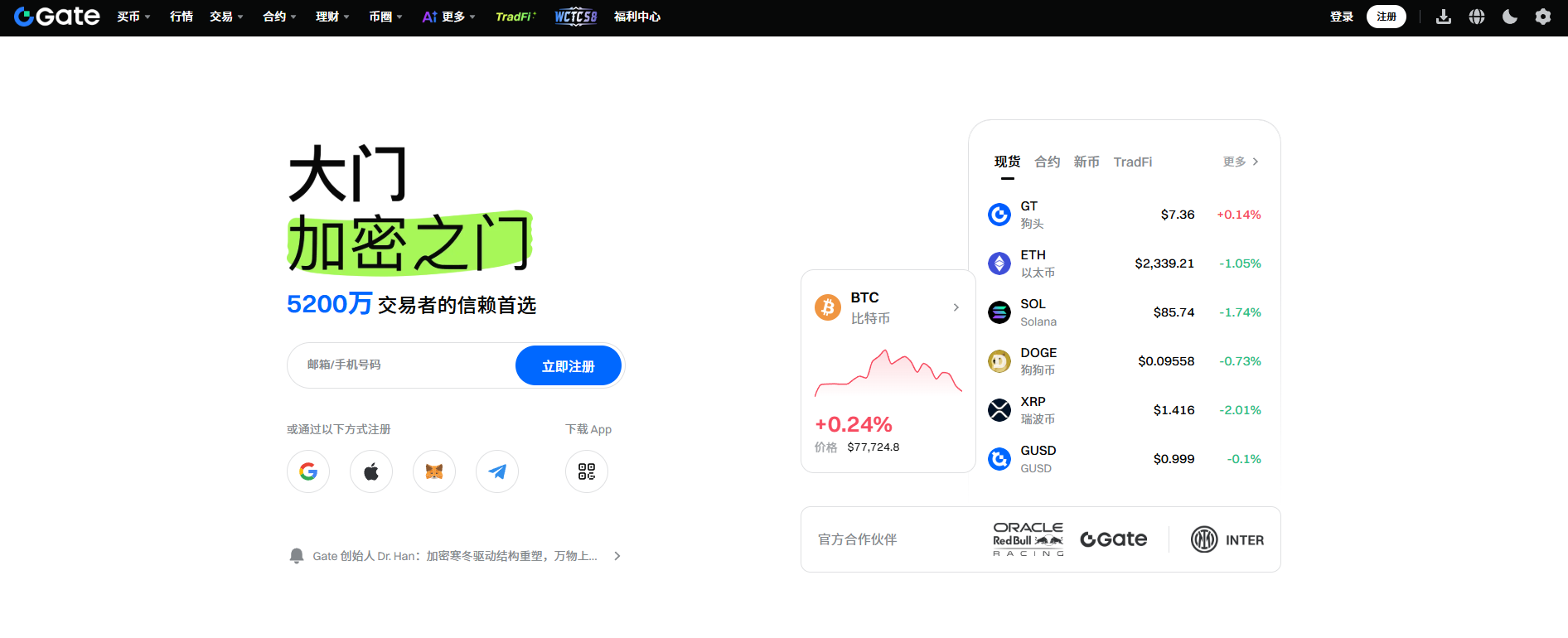Click the Bitcoin orange icon
Viewport: 1568px width, 638px height.
tap(828, 307)
